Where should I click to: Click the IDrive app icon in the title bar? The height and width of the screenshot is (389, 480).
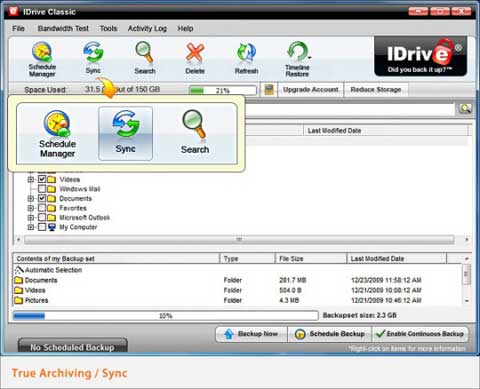13,11
